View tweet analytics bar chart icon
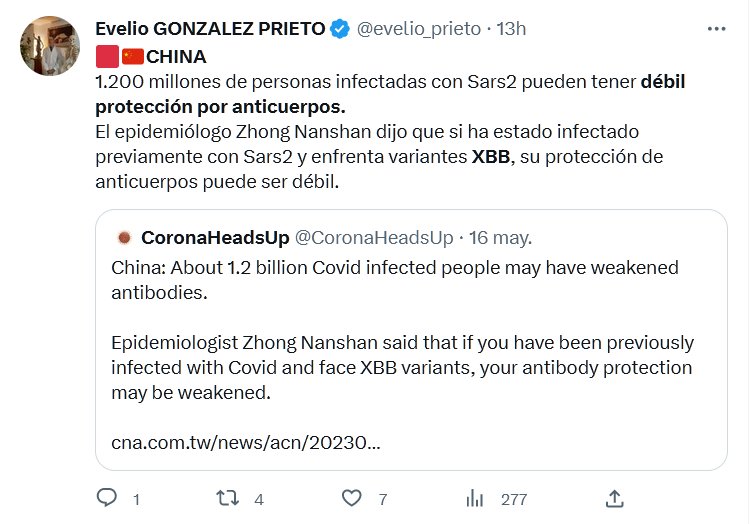The image size is (750, 524). tap(475, 498)
